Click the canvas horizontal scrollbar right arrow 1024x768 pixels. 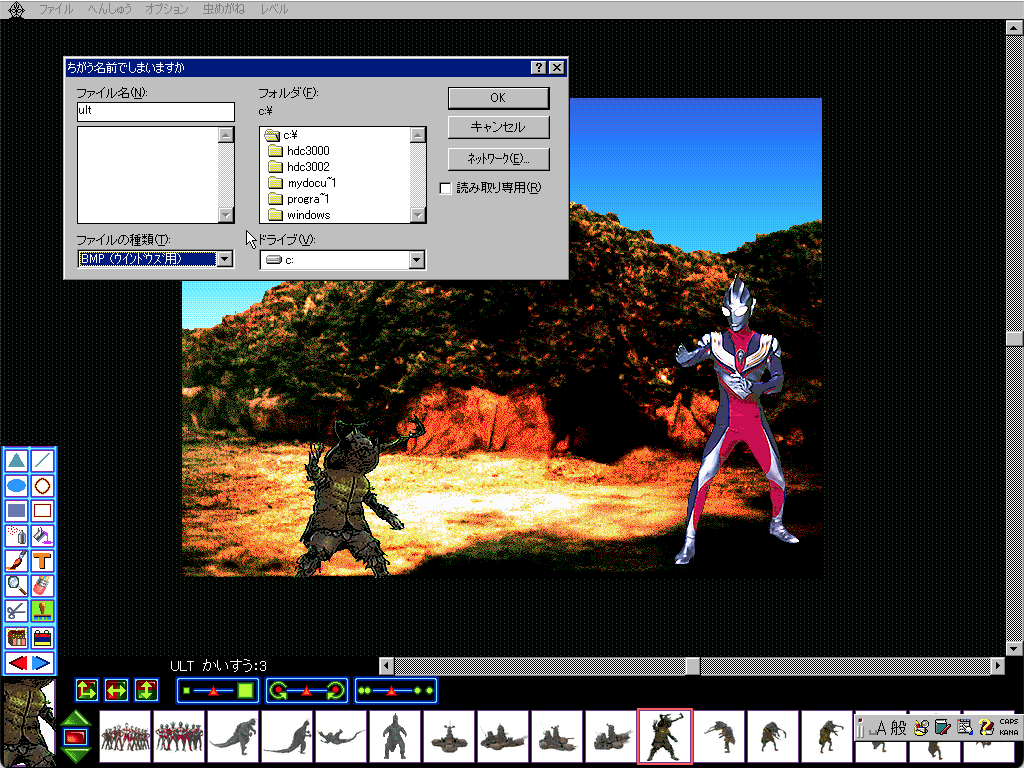997,665
